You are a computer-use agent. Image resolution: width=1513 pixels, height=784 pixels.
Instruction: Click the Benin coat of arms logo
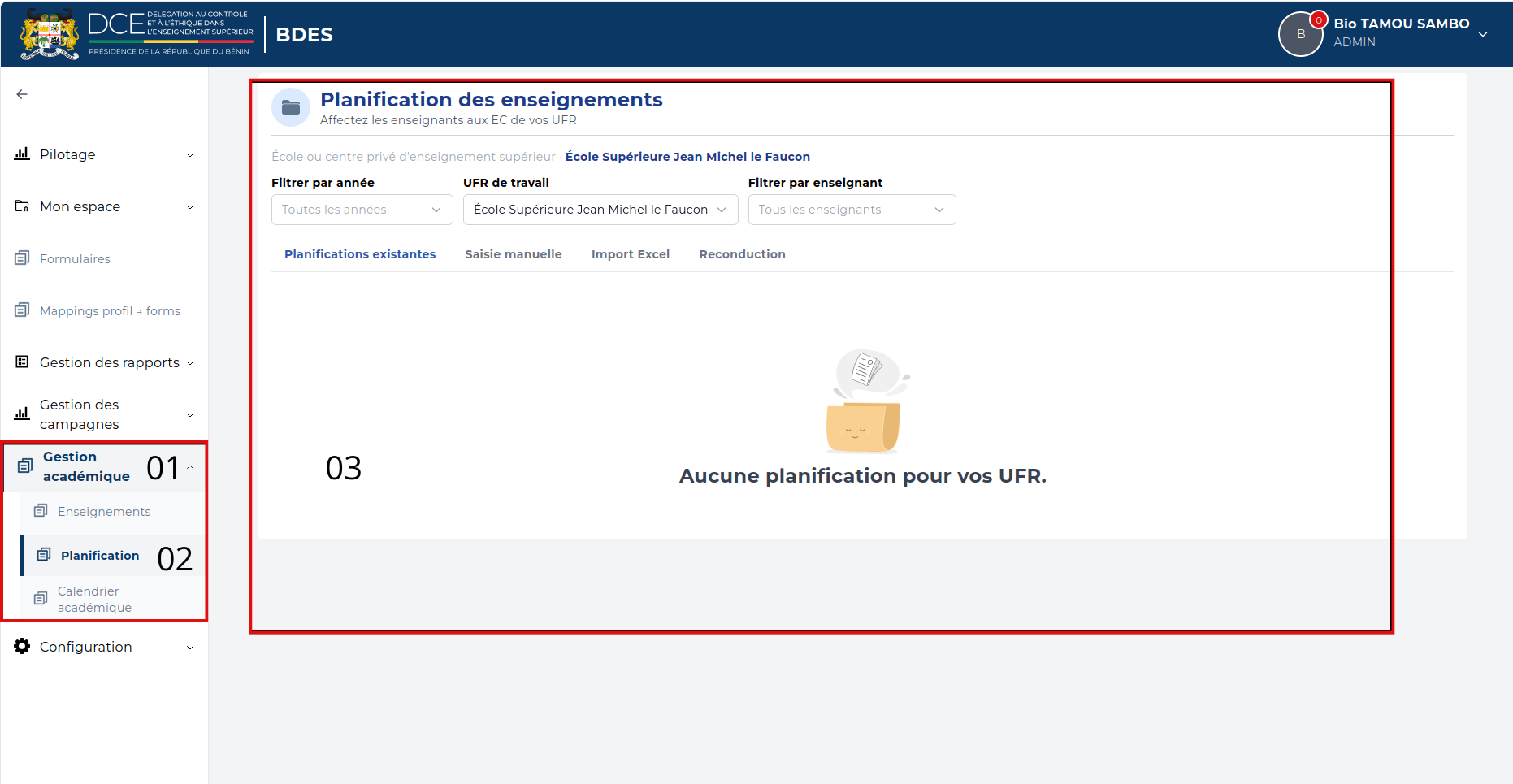50,34
